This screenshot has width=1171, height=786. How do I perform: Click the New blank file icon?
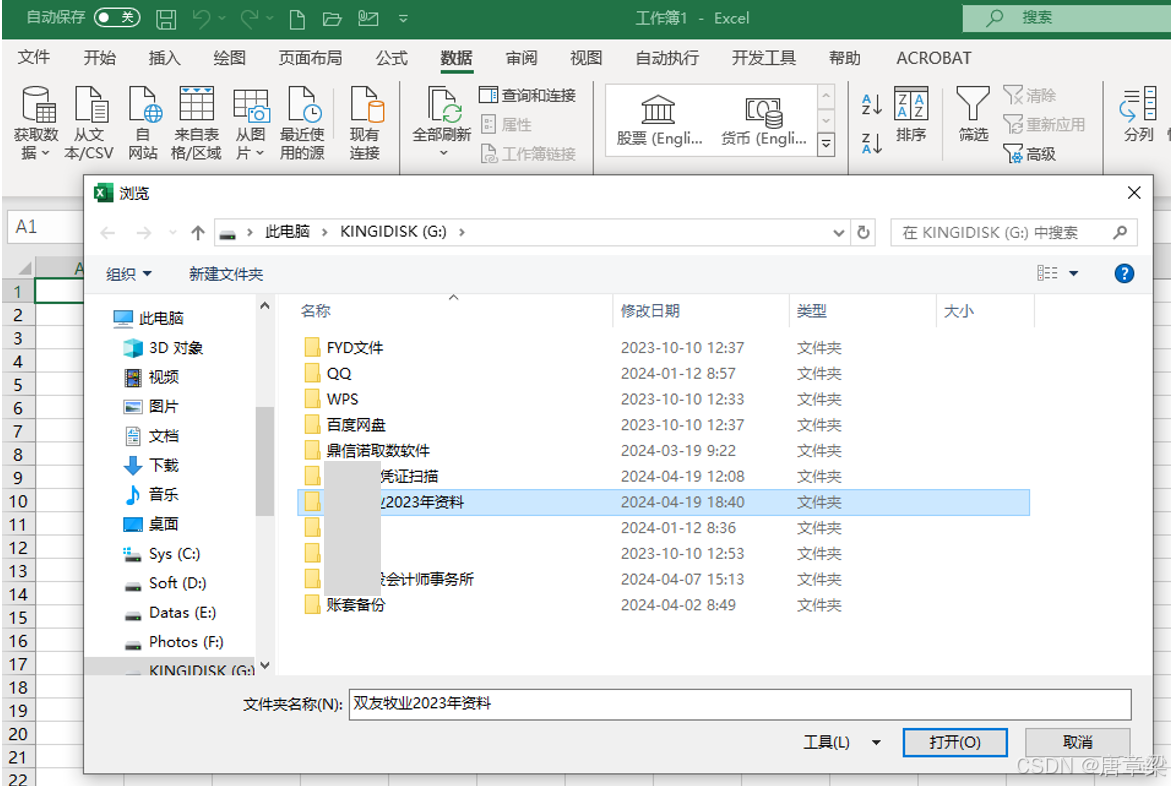pos(296,19)
